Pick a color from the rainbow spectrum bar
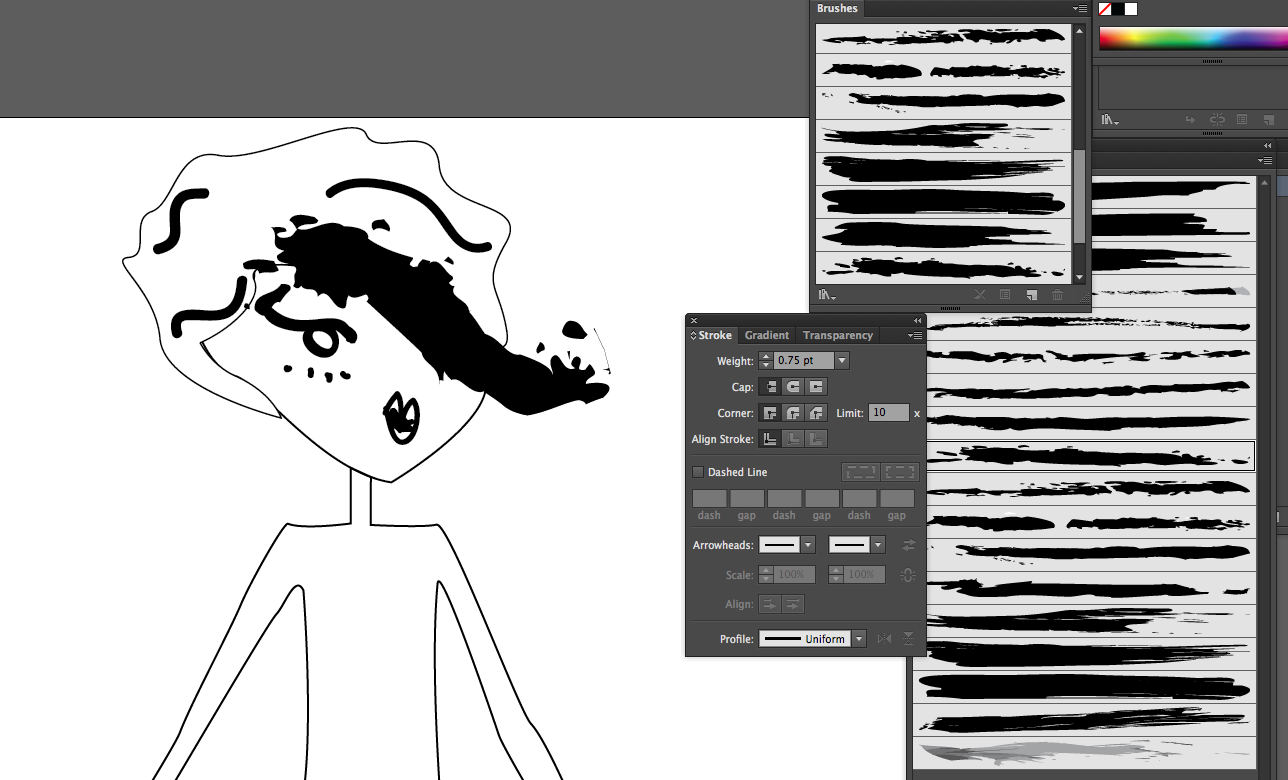 pyautogui.click(x=1190, y=38)
